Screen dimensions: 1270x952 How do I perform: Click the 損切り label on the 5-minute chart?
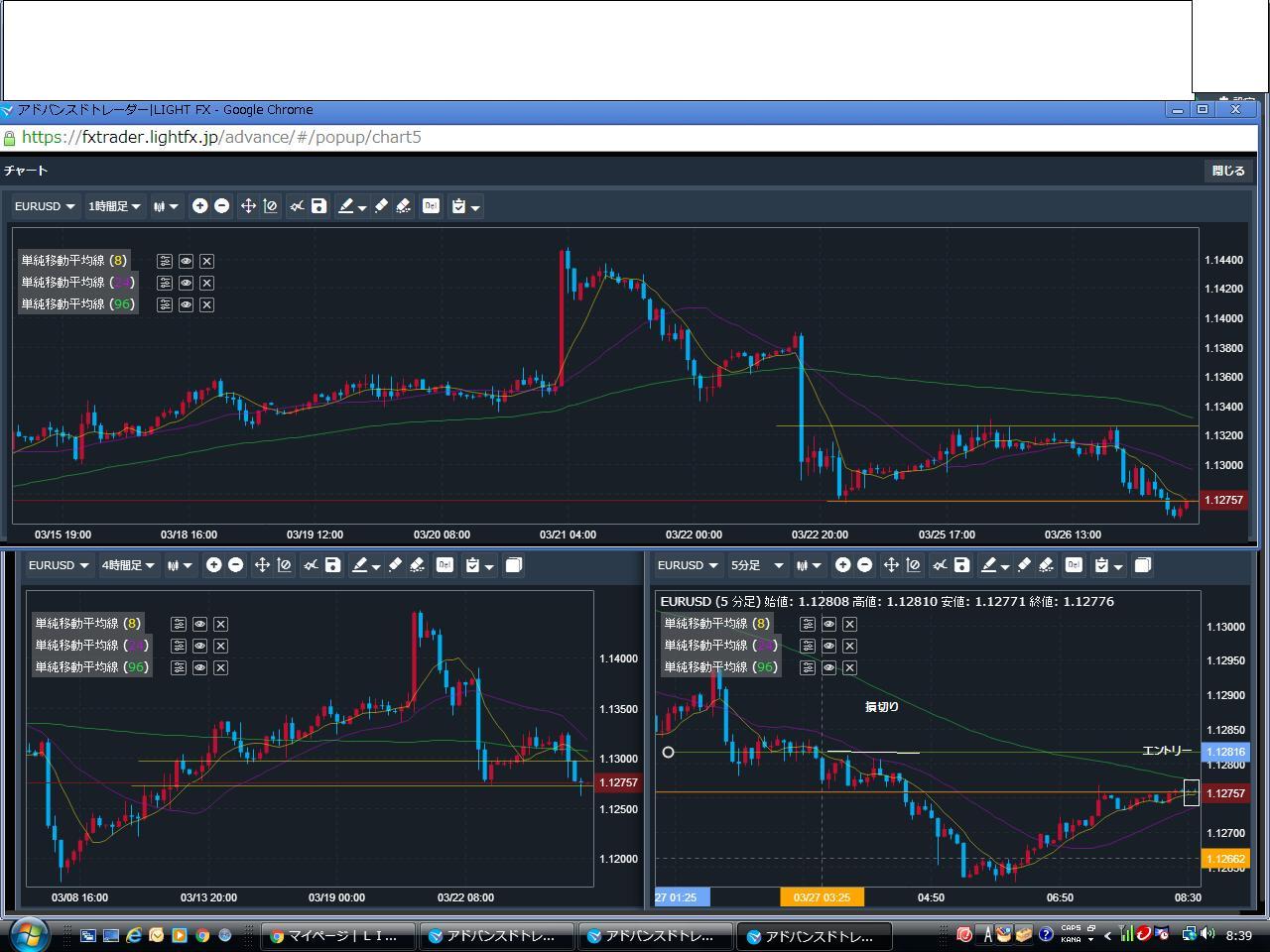click(x=882, y=707)
